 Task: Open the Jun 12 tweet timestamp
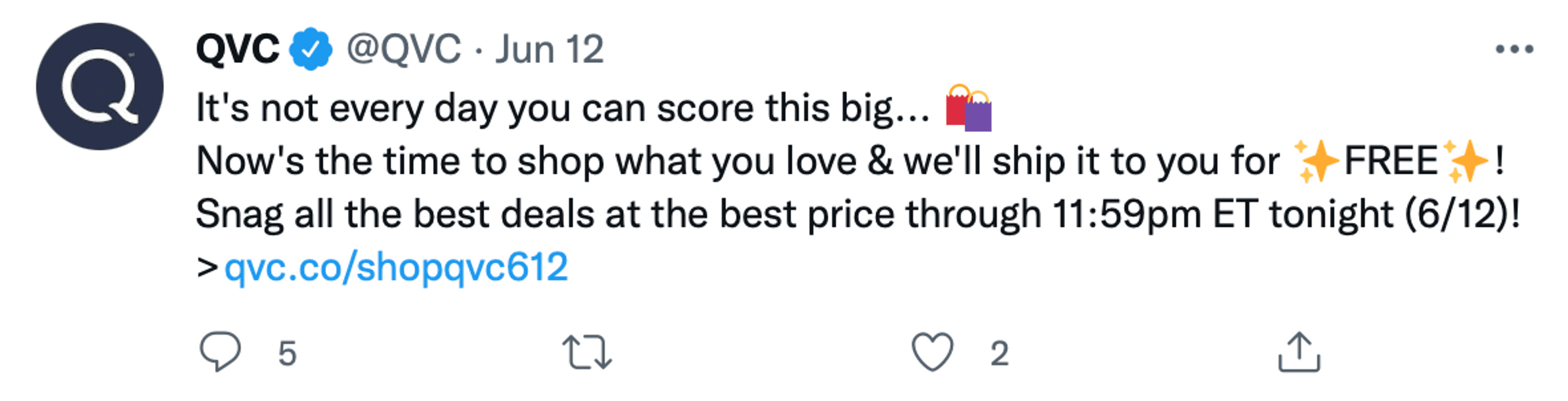pos(549,49)
